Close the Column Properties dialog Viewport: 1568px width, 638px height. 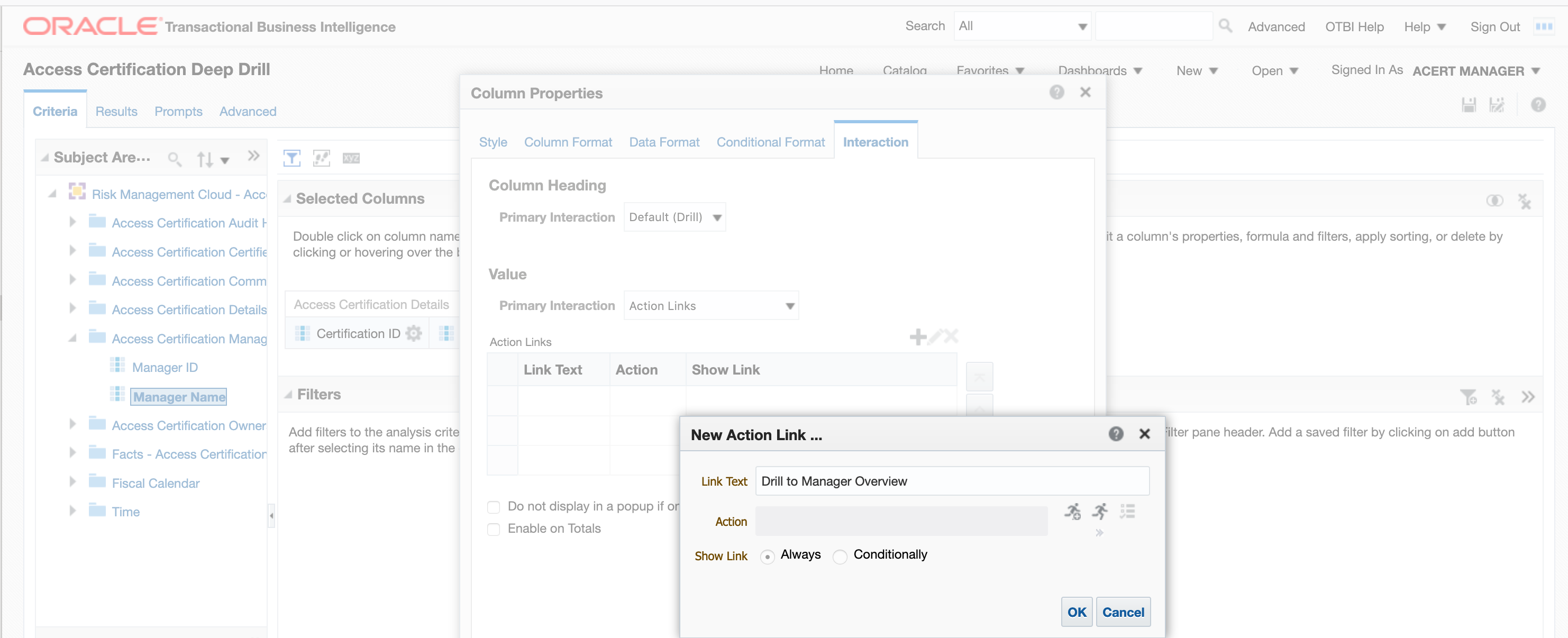pos(1086,92)
